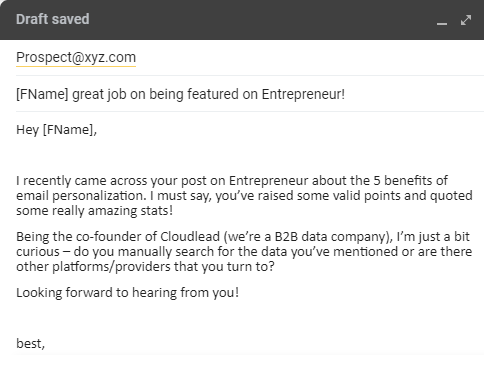
Task: Place cursor after 'amazing stats!'
Action: pos(174,211)
